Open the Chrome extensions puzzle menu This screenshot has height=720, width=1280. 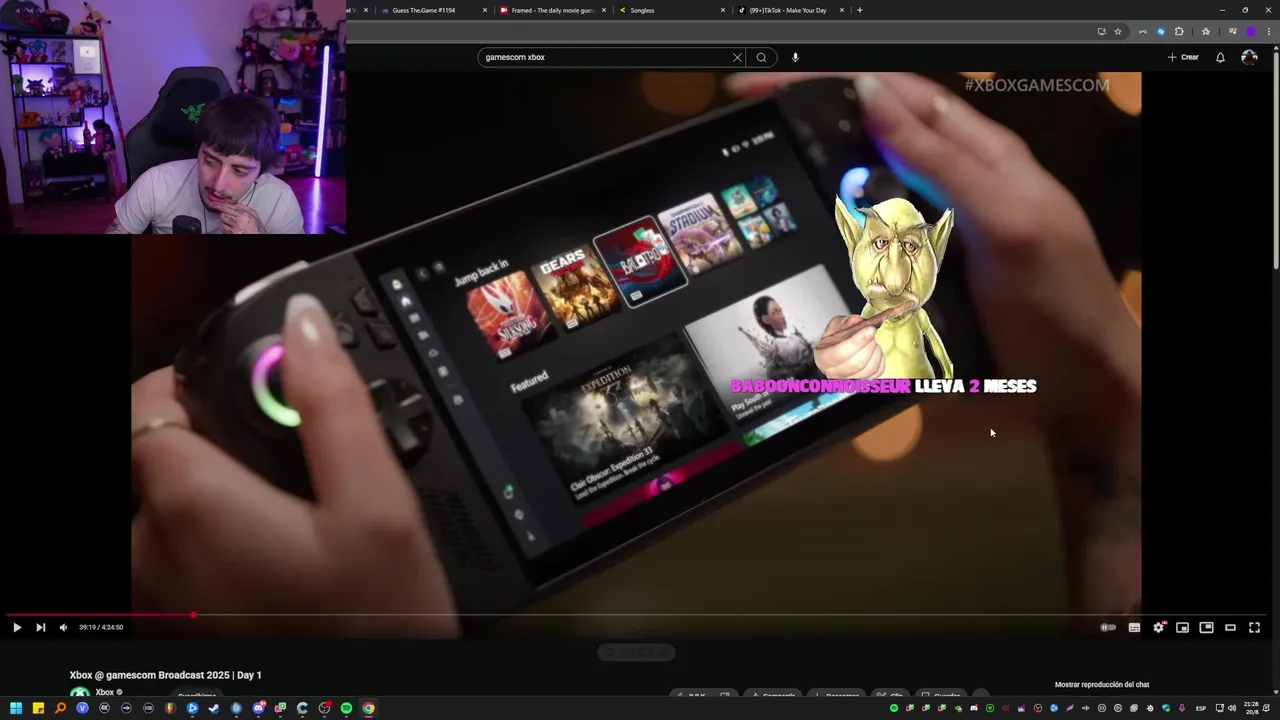click(1179, 31)
